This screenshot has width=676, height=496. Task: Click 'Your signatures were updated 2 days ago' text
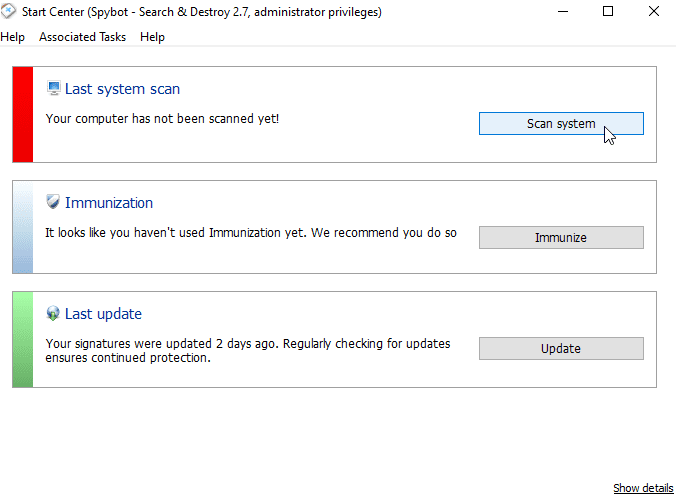tap(163, 344)
